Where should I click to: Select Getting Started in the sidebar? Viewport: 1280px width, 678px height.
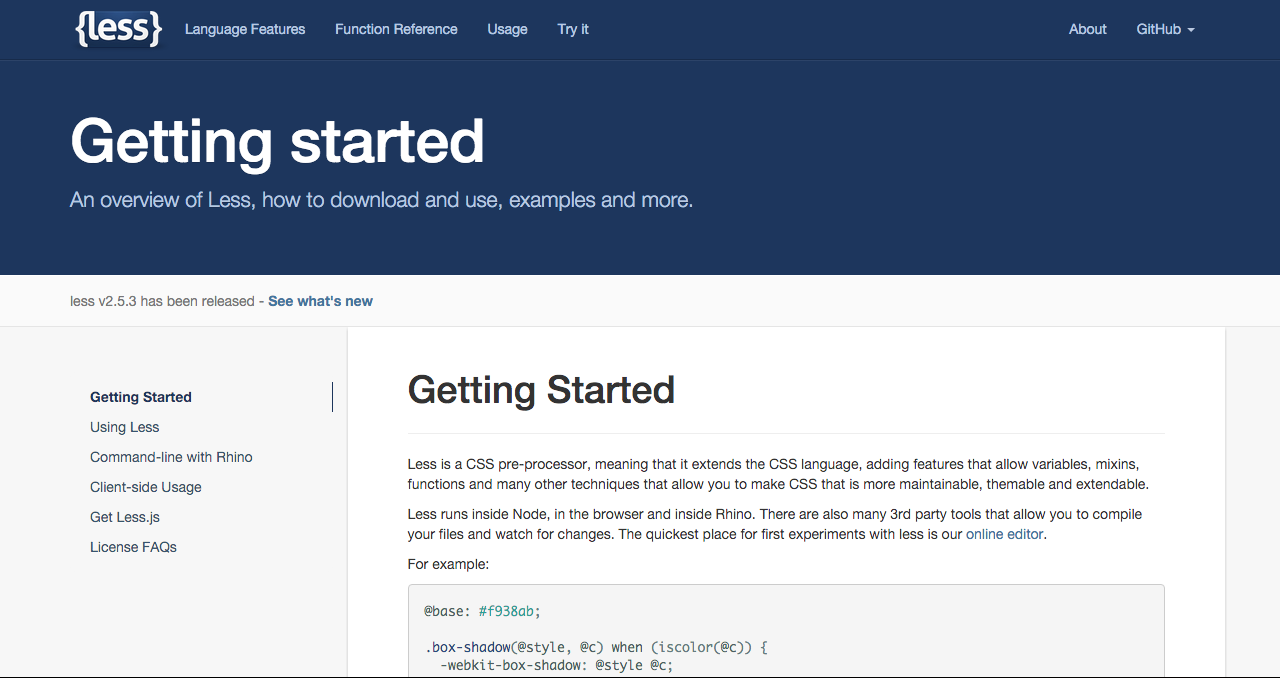141,397
